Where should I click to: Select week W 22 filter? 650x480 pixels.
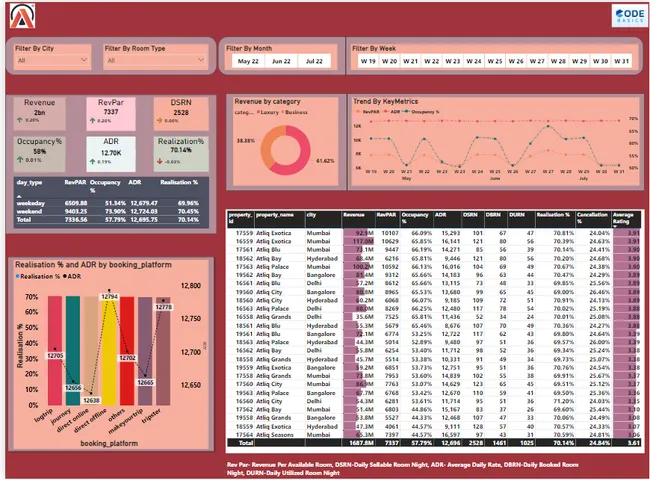click(x=432, y=61)
